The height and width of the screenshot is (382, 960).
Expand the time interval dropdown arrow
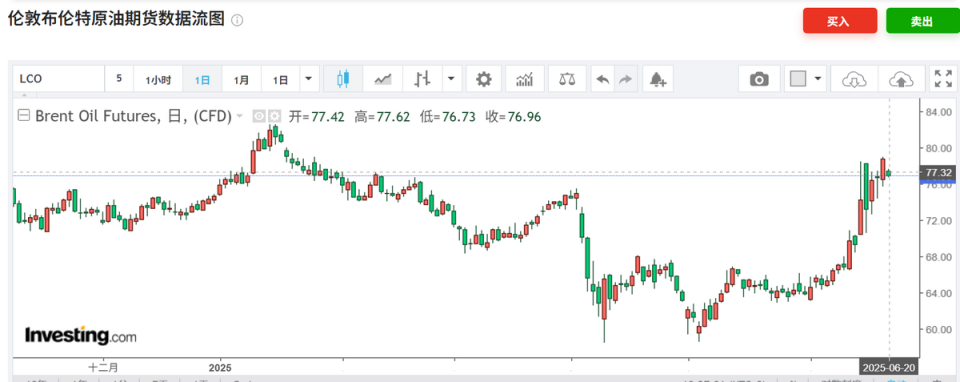[x=308, y=79]
